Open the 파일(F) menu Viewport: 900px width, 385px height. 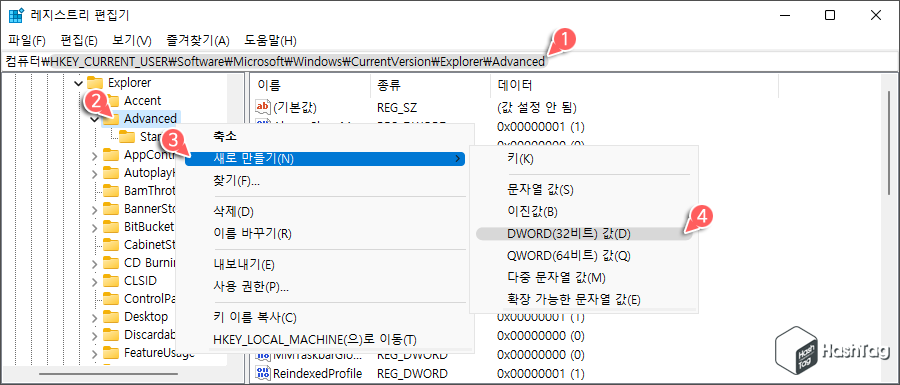tap(27, 41)
